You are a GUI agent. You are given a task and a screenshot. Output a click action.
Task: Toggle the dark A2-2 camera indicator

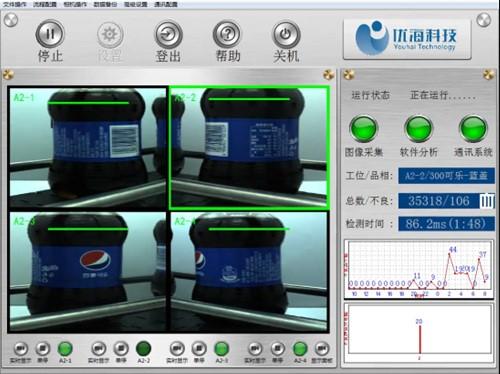coord(143,349)
